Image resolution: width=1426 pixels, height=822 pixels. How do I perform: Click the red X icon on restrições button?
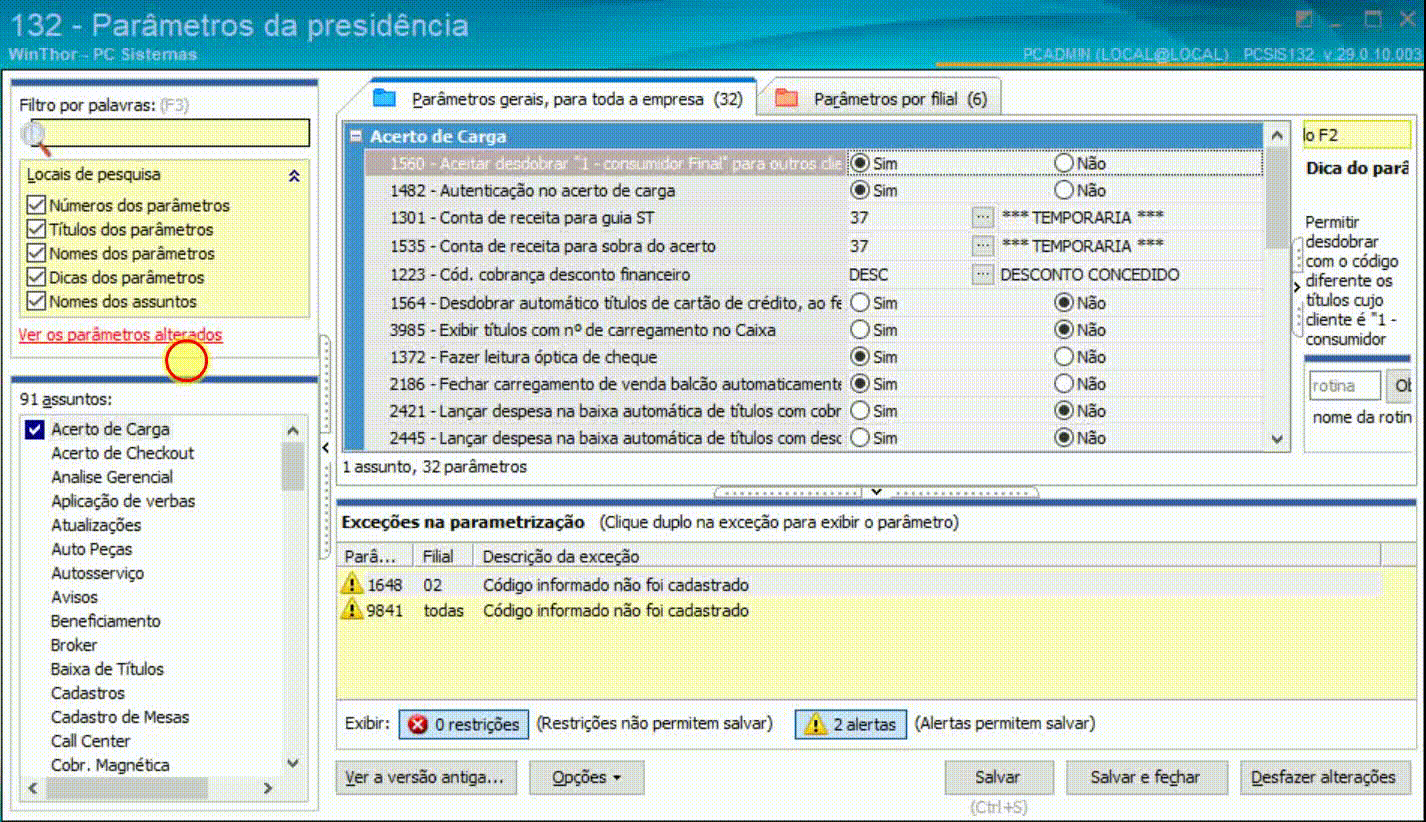pyautogui.click(x=417, y=724)
